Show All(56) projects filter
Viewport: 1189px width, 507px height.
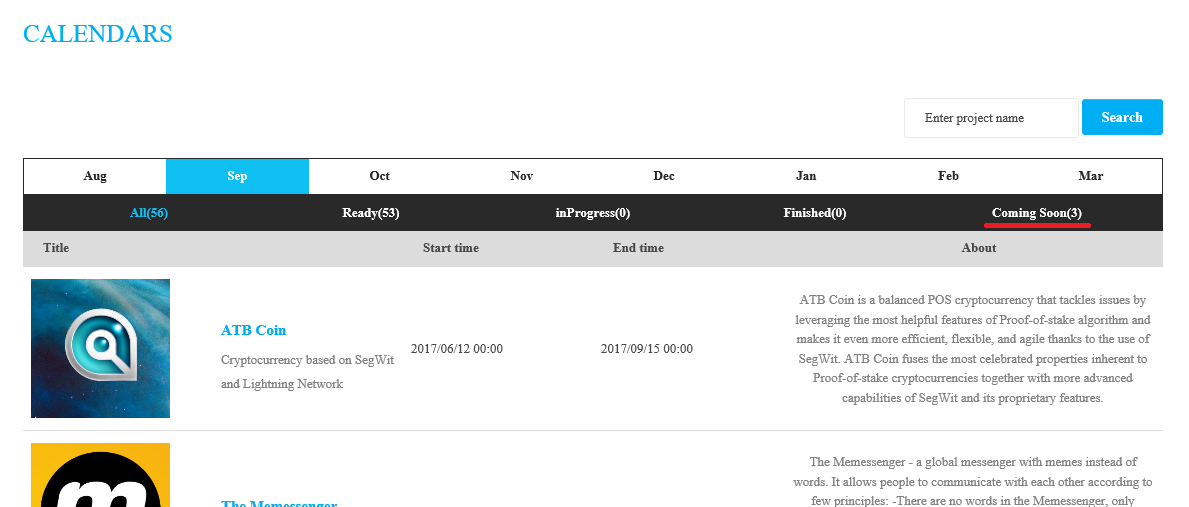[x=149, y=213]
